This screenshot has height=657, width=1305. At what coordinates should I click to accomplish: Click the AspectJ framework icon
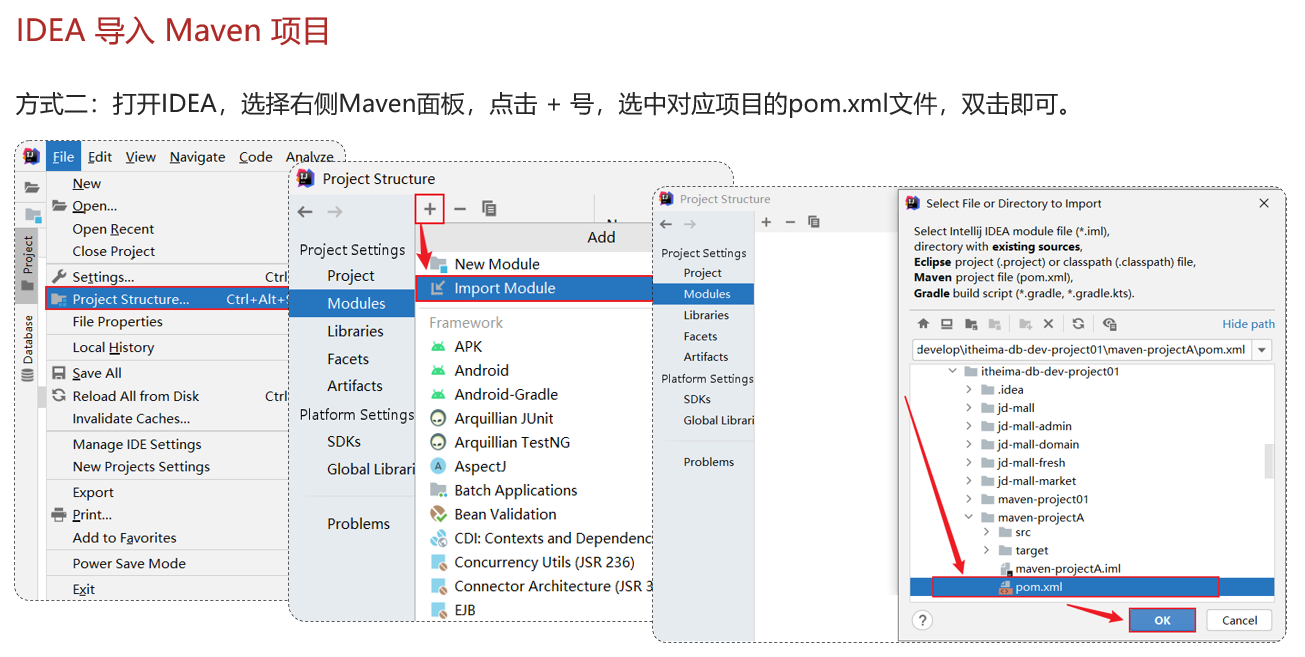[438, 466]
